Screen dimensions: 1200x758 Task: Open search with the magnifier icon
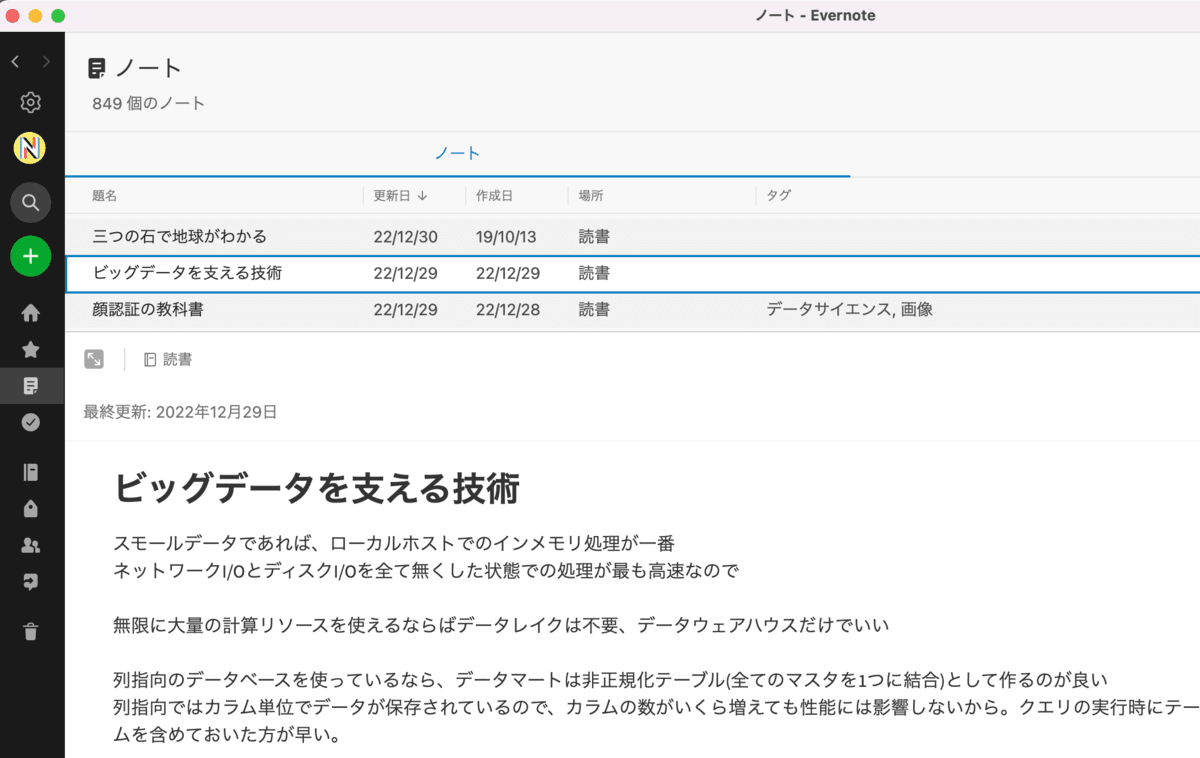(31, 203)
